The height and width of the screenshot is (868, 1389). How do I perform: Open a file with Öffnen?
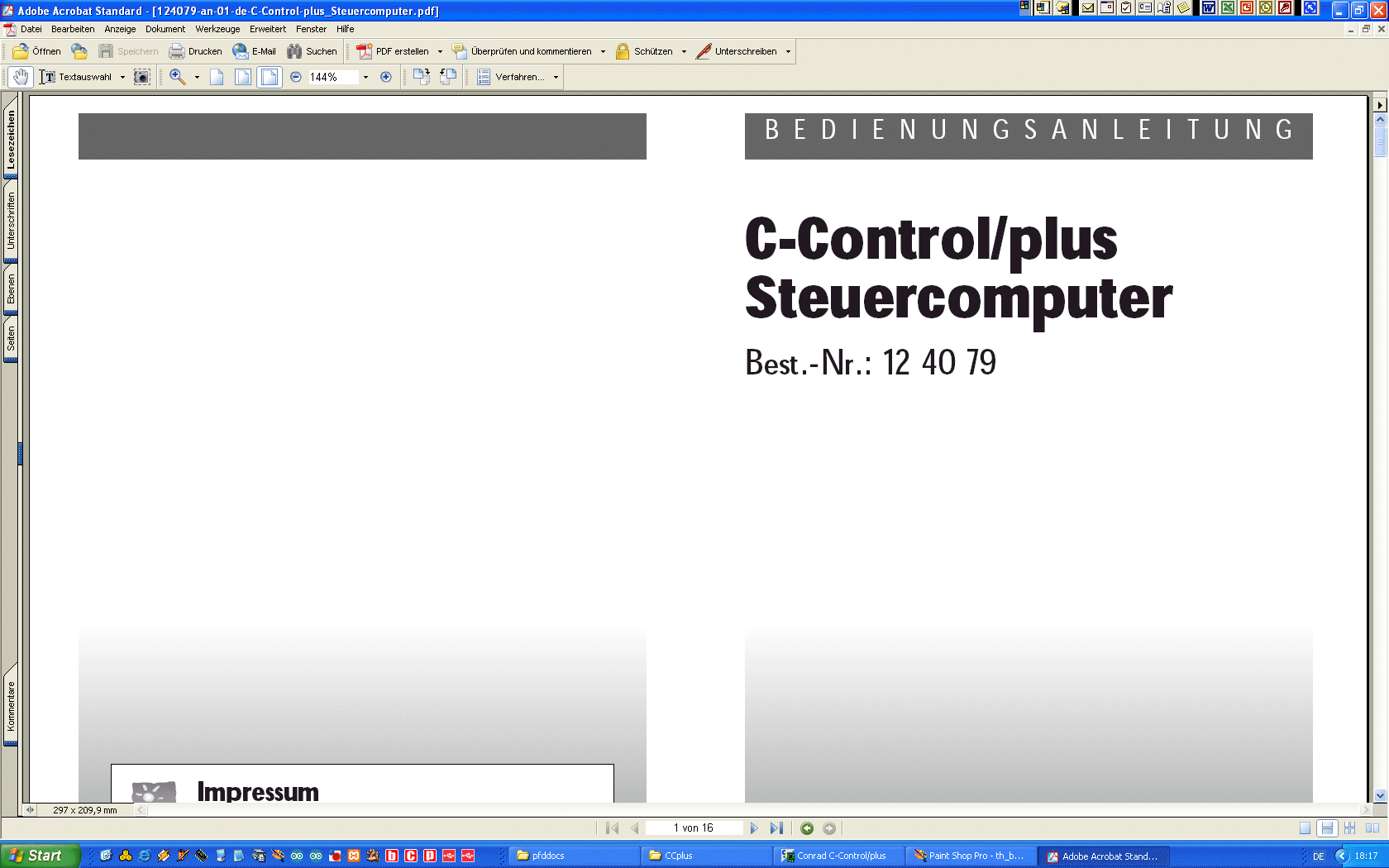point(37,51)
